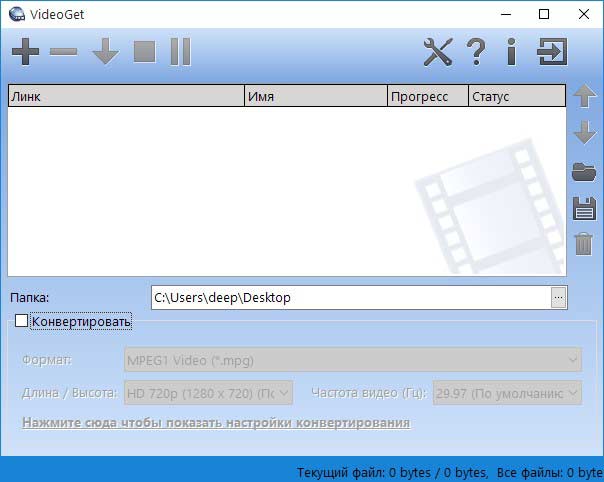Open the Формат dropdown
Screen dimensions: 604x482
tap(352, 360)
